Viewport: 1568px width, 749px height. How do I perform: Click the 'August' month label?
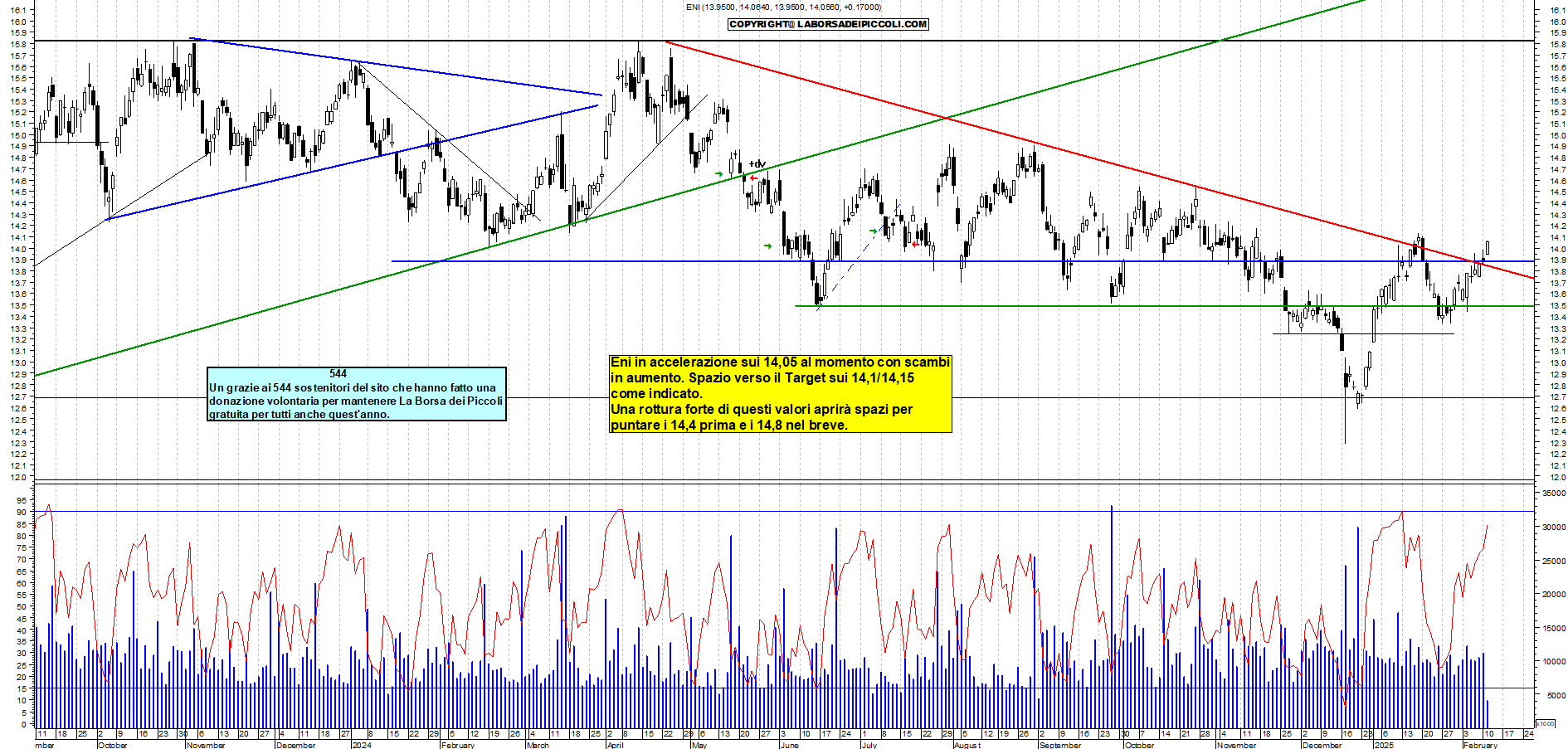(x=967, y=745)
